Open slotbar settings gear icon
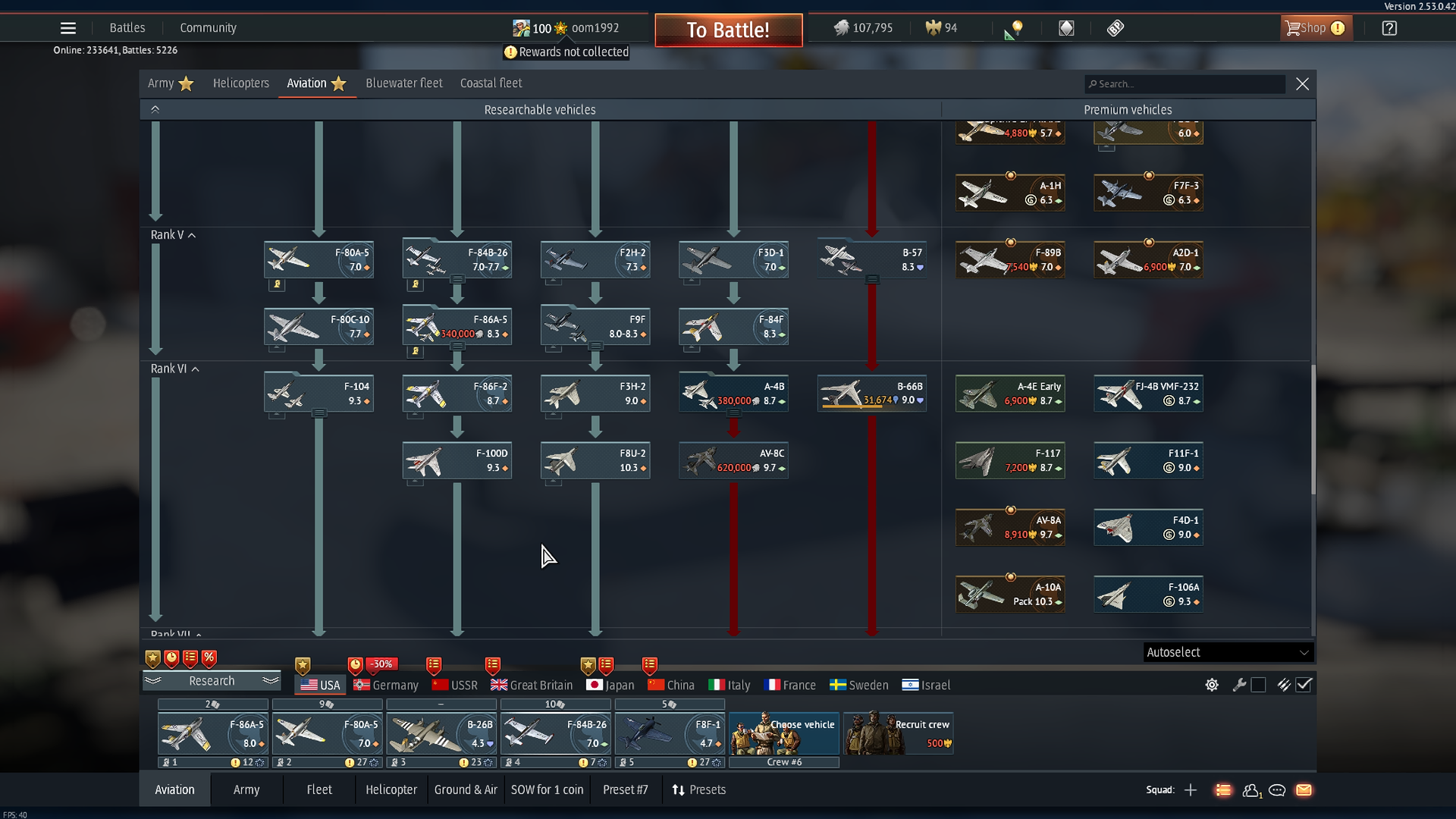1456x819 pixels. pos(1212,685)
